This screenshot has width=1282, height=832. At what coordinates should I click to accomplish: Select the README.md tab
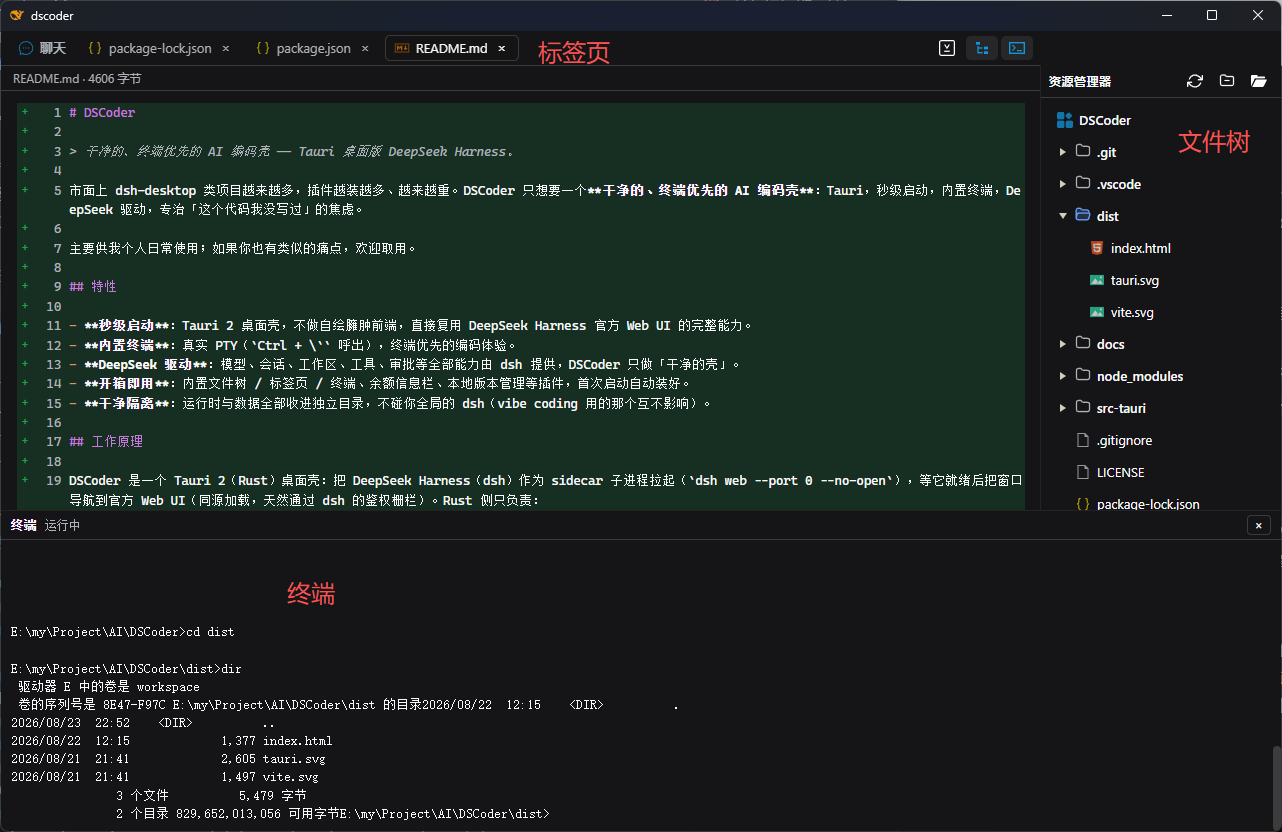click(x=451, y=48)
